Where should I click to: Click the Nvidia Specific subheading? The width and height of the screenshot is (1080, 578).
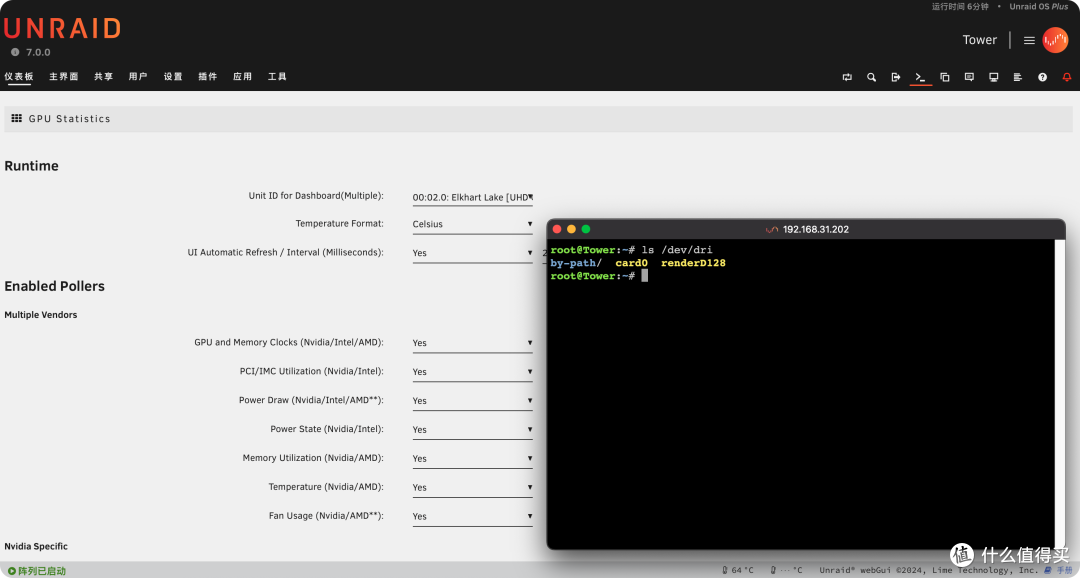click(36, 546)
